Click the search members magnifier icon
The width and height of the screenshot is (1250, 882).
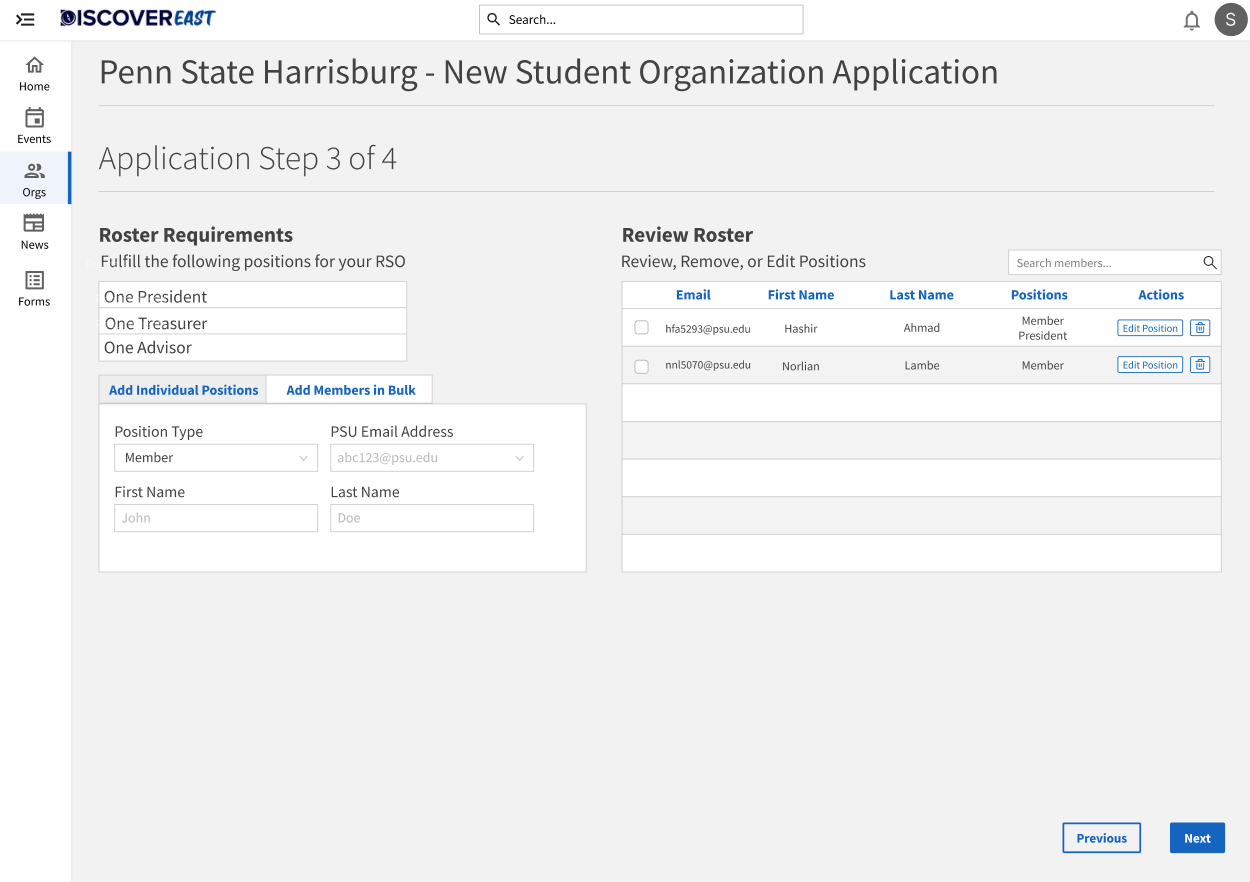(1209, 263)
